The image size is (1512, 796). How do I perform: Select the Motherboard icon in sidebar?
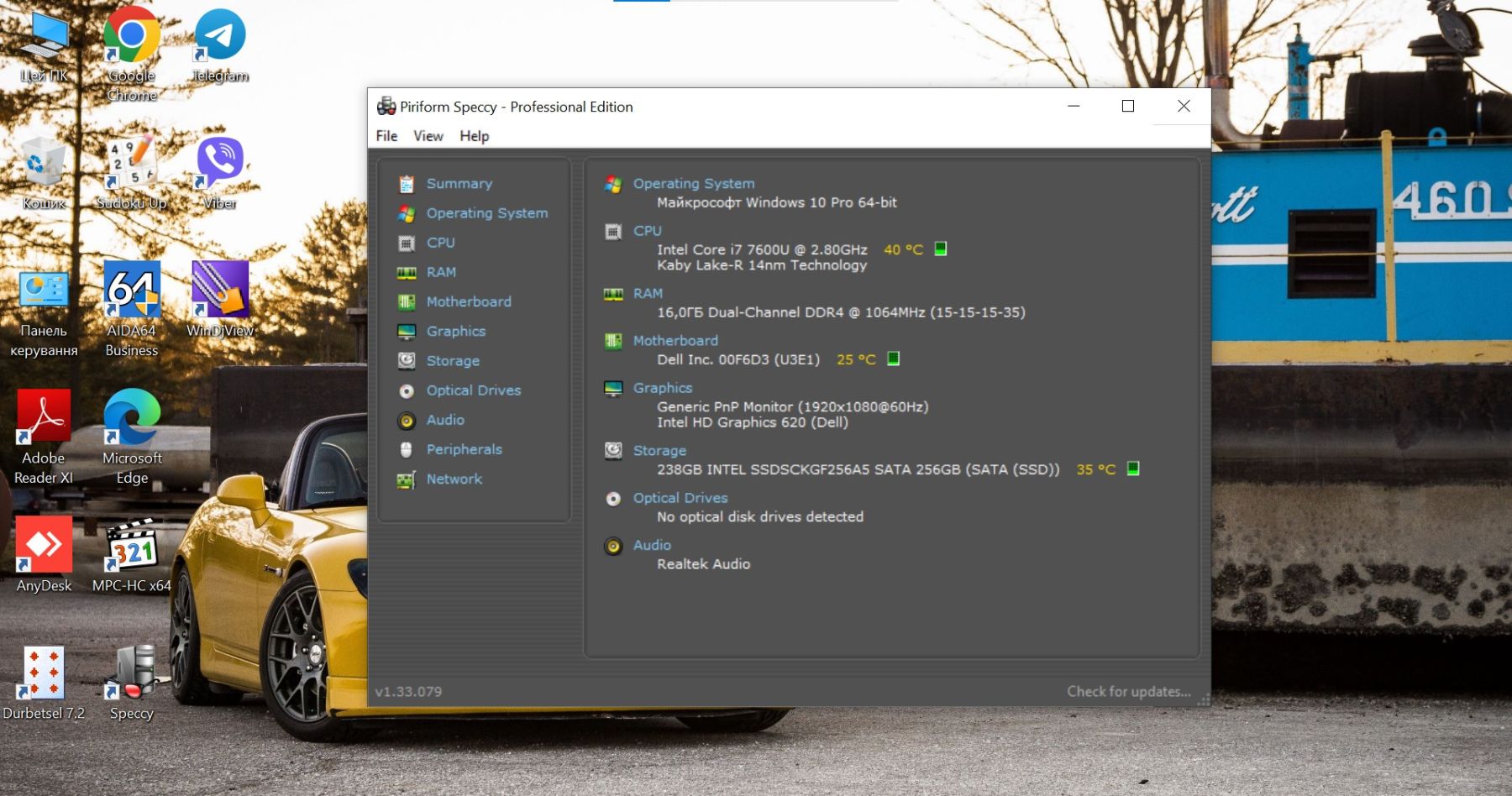point(407,301)
